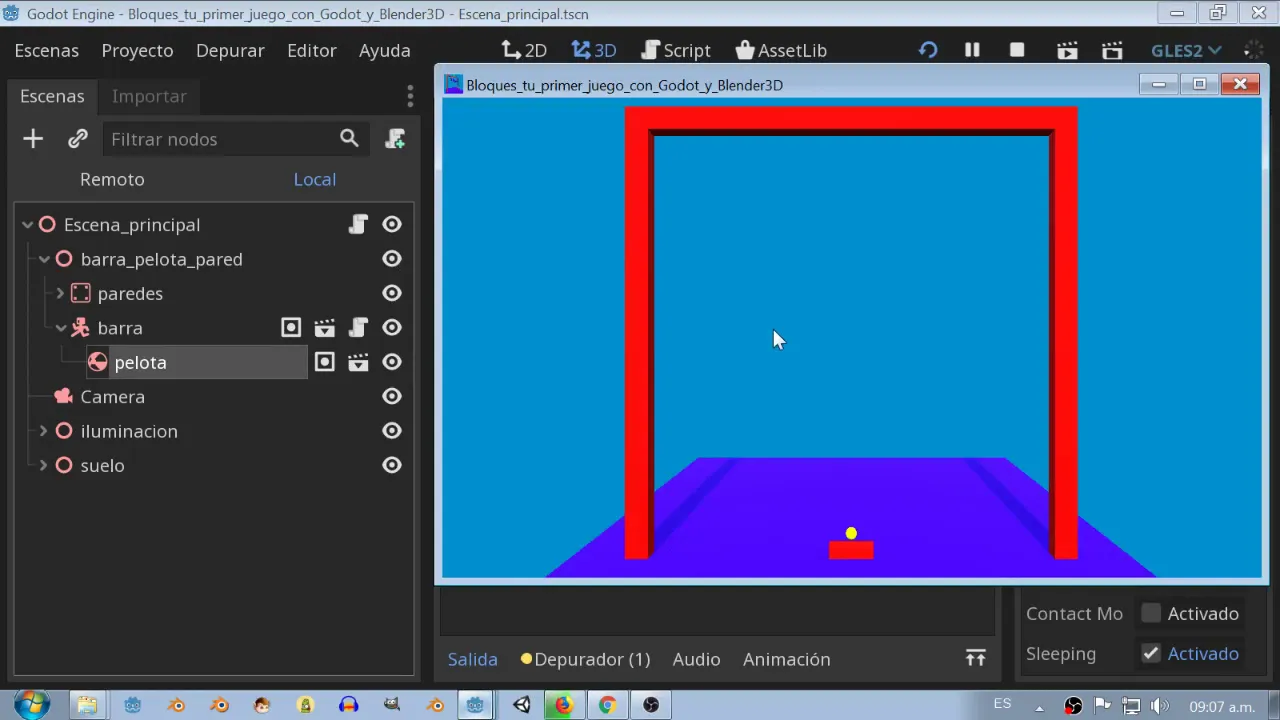Play a custom scene with the clapperboard icon
The width and height of the screenshot is (1280, 720).
(1112, 50)
